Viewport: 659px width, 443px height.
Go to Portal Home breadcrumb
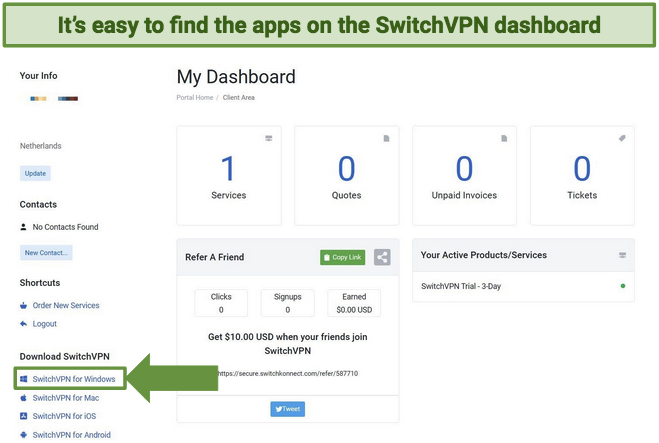(195, 98)
